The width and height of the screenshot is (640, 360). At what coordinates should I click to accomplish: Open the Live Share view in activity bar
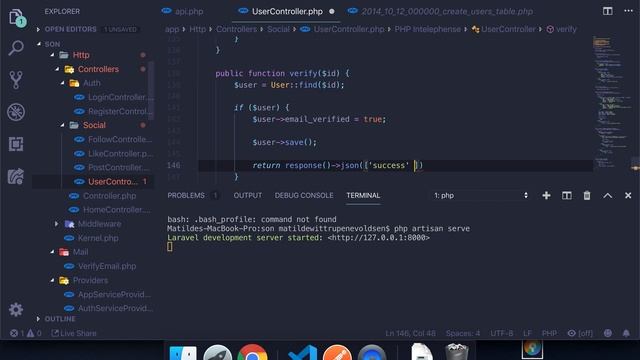[16, 176]
